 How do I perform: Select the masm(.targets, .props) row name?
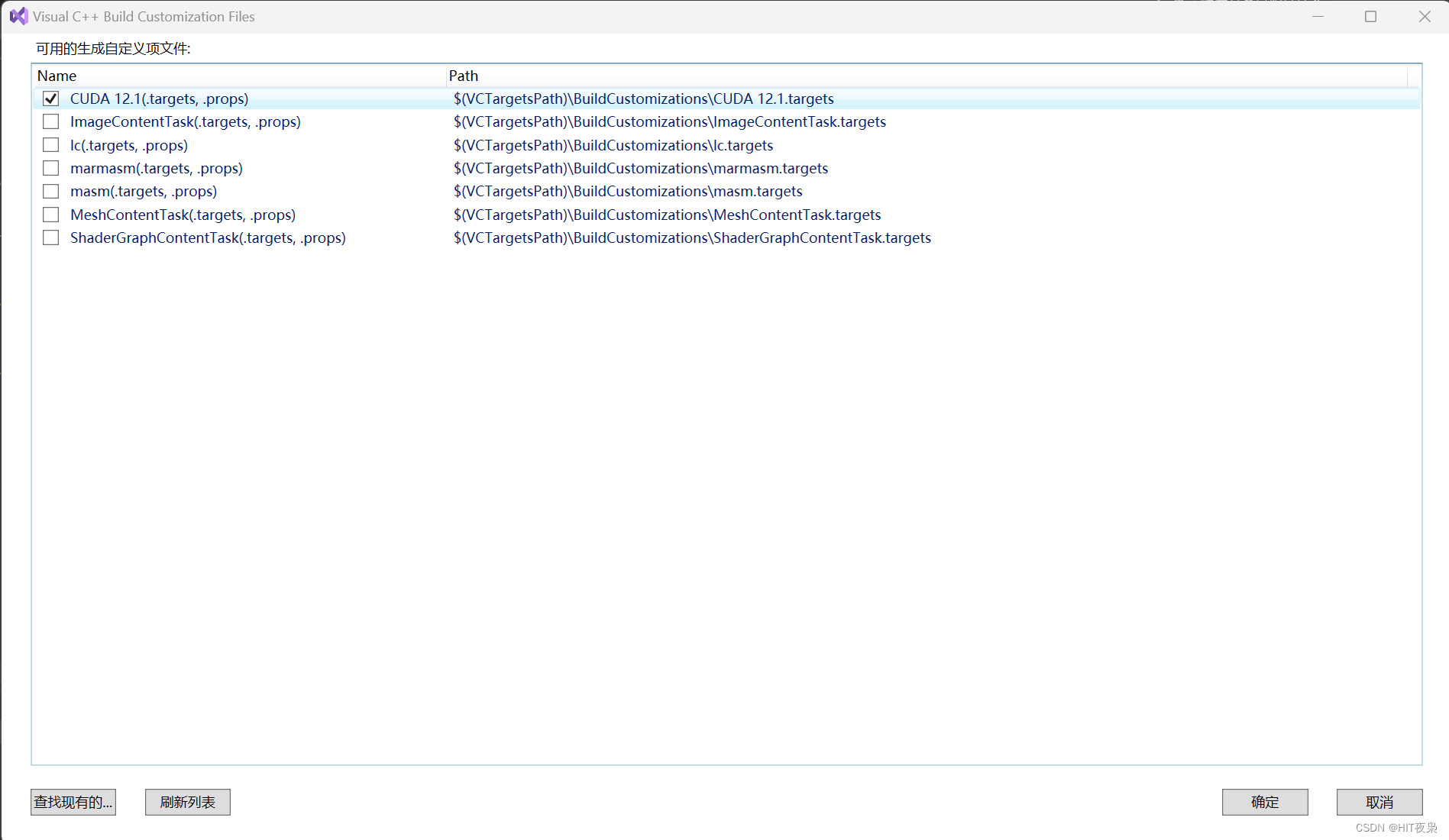144,191
